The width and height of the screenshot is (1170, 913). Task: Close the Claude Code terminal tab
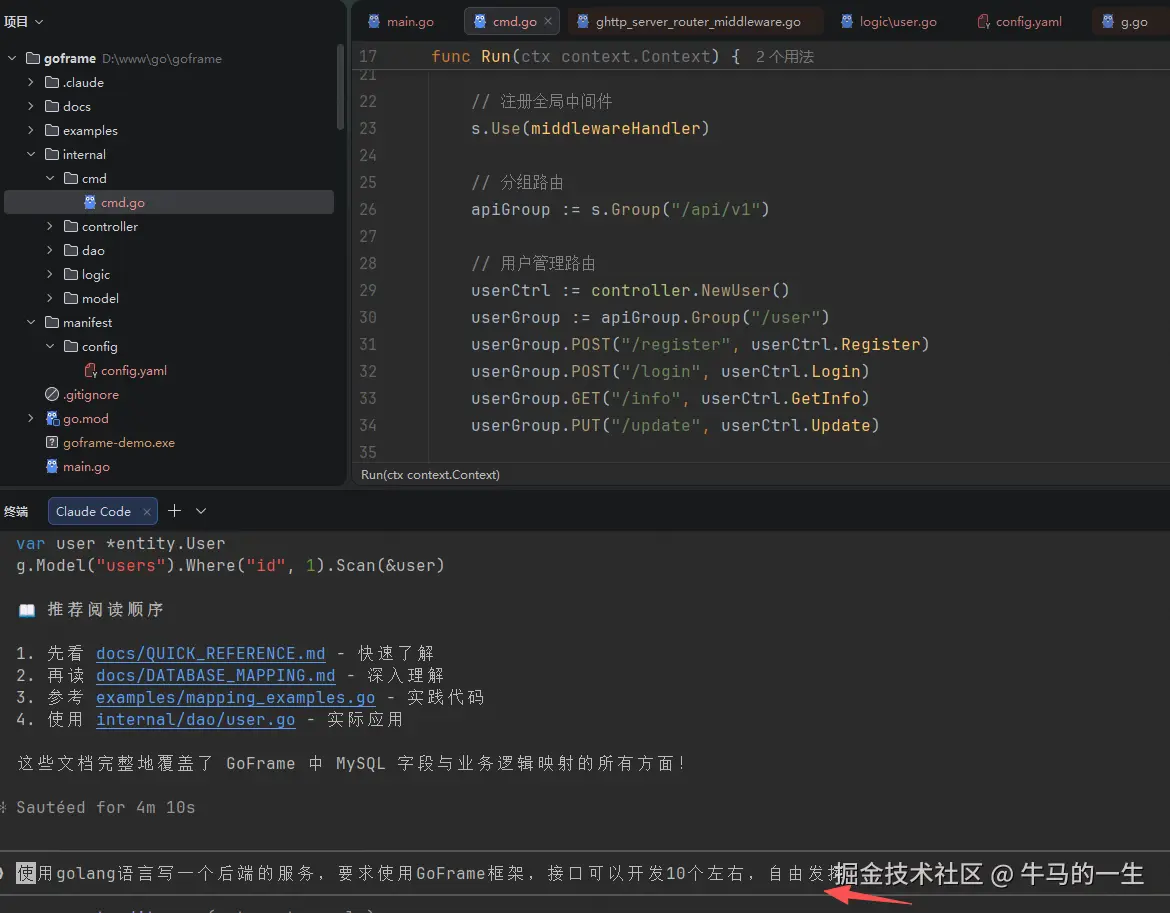pyautogui.click(x=145, y=511)
